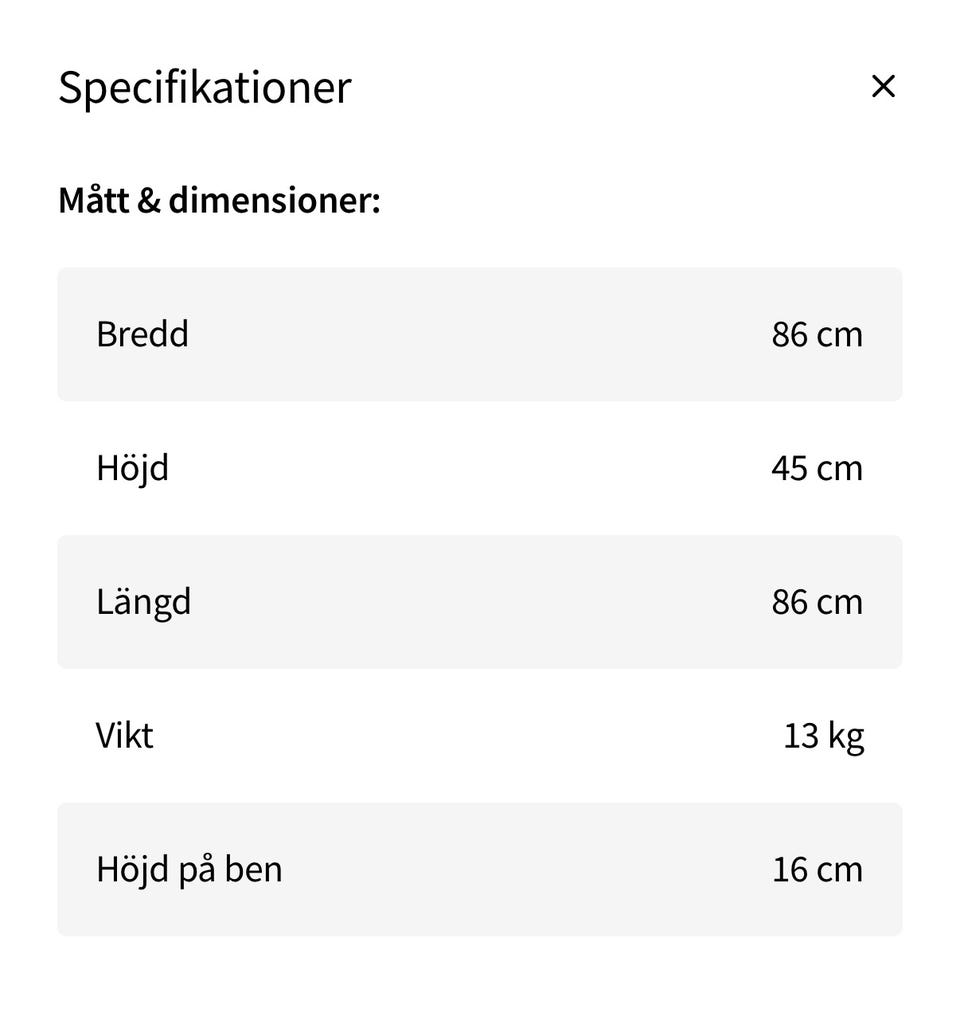Screen dimensions: 960x1012
Task: Click empty middle of the 45 cm row
Action: [480, 468]
